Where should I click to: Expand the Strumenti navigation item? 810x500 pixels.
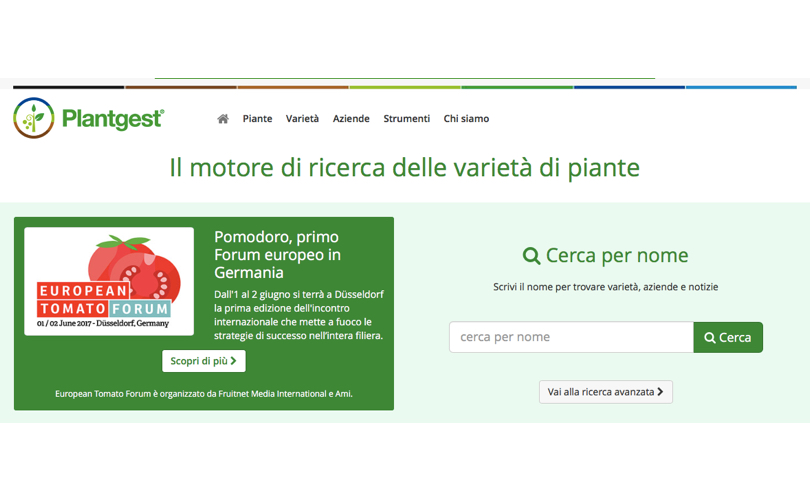click(x=406, y=119)
